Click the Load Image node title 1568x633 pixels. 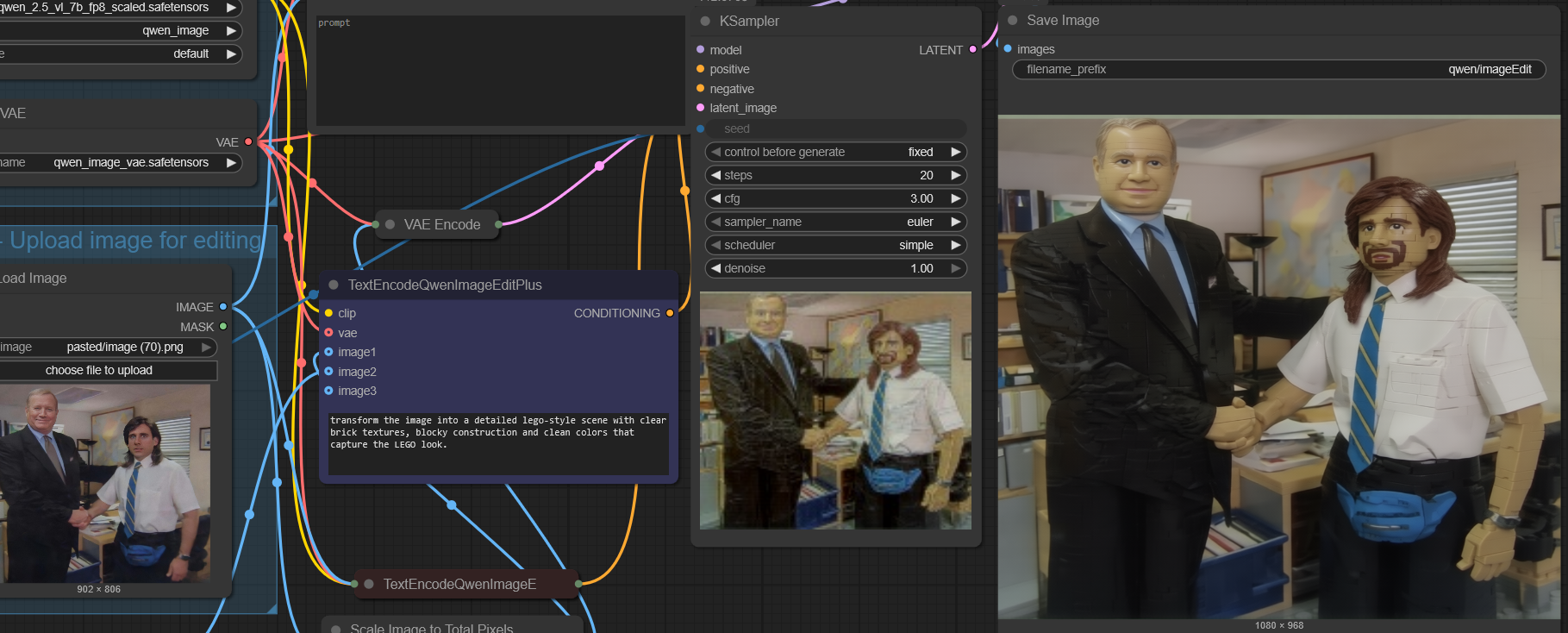coord(33,278)
